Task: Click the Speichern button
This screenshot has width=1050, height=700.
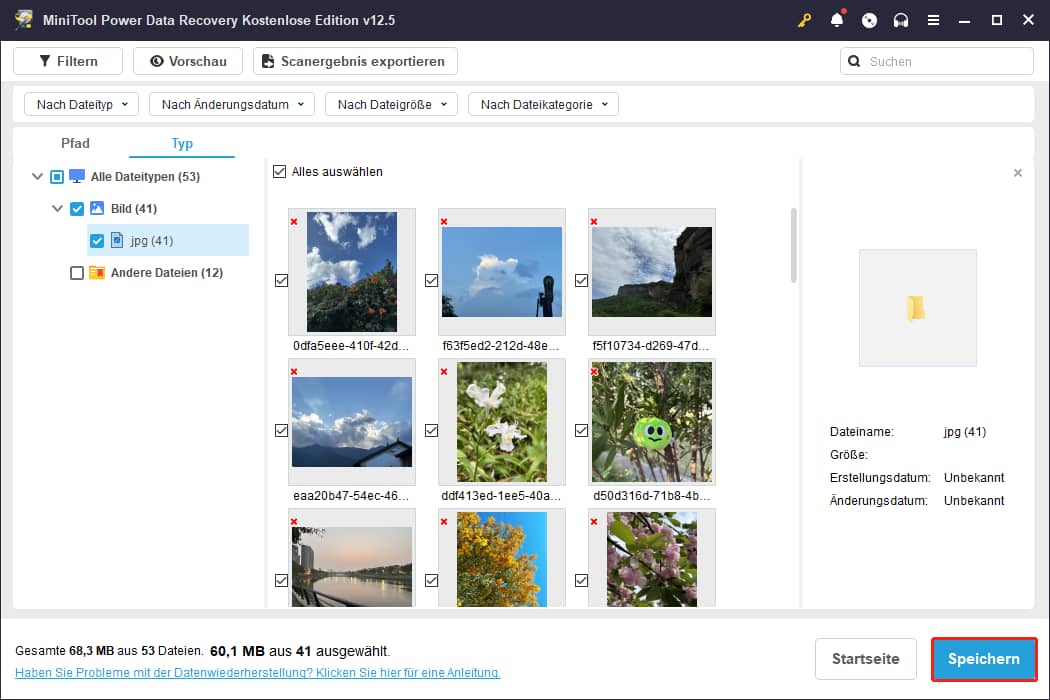Action: pyautogui.click(x=984, y=658)
